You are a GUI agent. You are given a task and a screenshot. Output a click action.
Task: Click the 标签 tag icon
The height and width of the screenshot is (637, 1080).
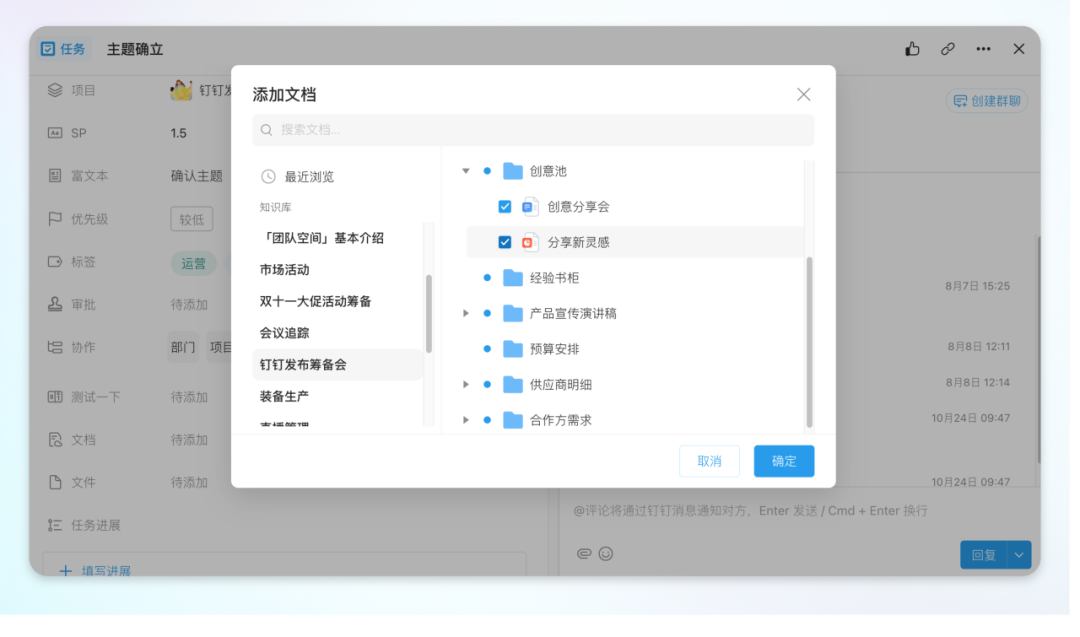coord(55,262)
